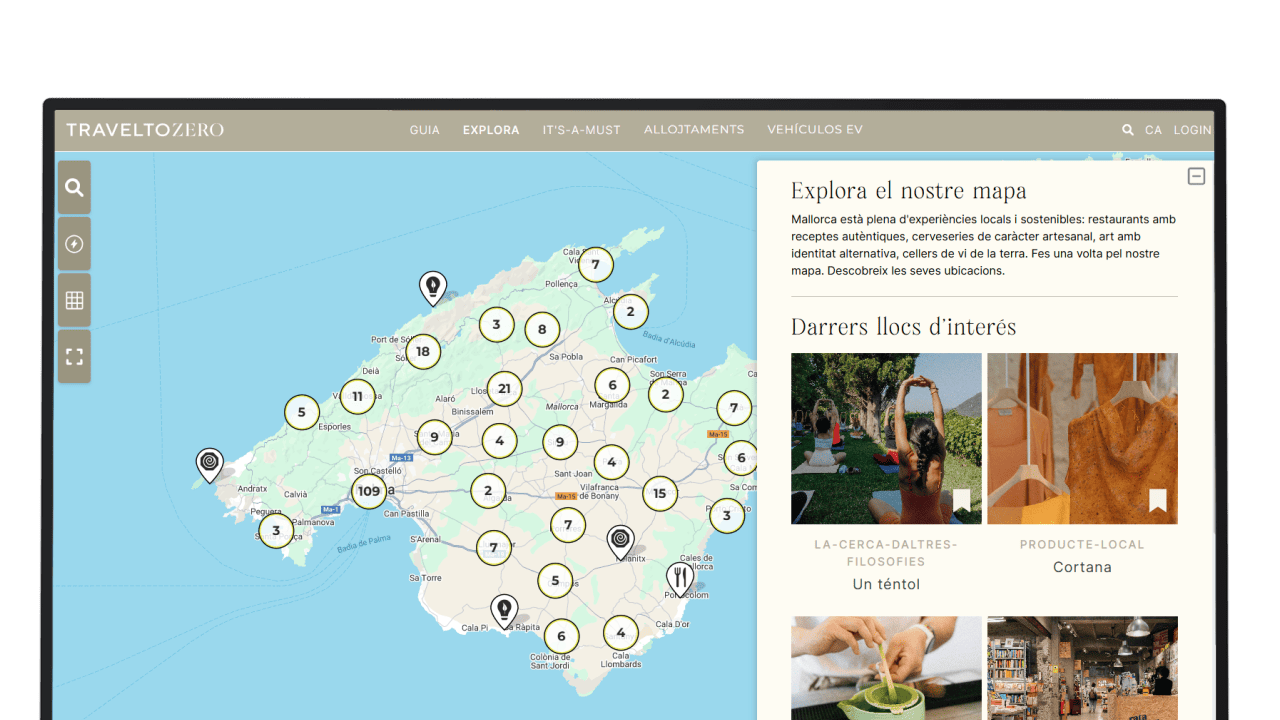Open the orange clothing photo thumbnail

pyautogui.click(x=1082, y=438)
